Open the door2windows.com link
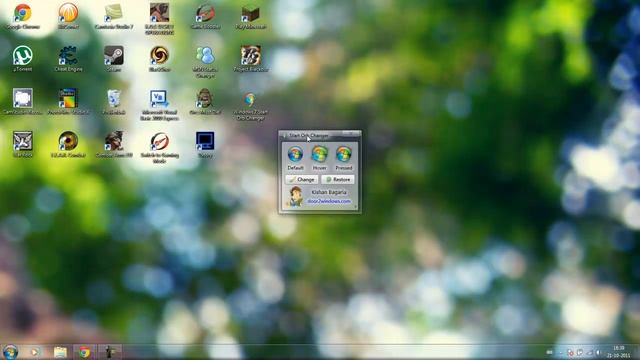The image size is (640, 360). (x=329, y=201)
